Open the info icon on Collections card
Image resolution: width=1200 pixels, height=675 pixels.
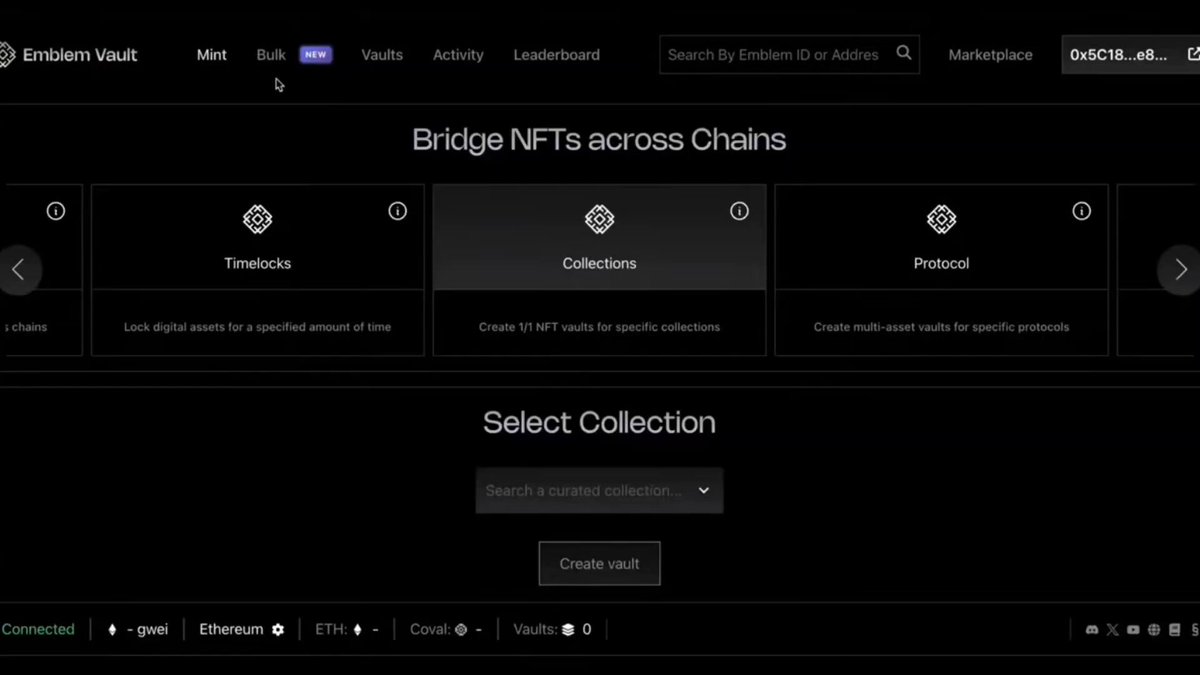coord(739,211)
